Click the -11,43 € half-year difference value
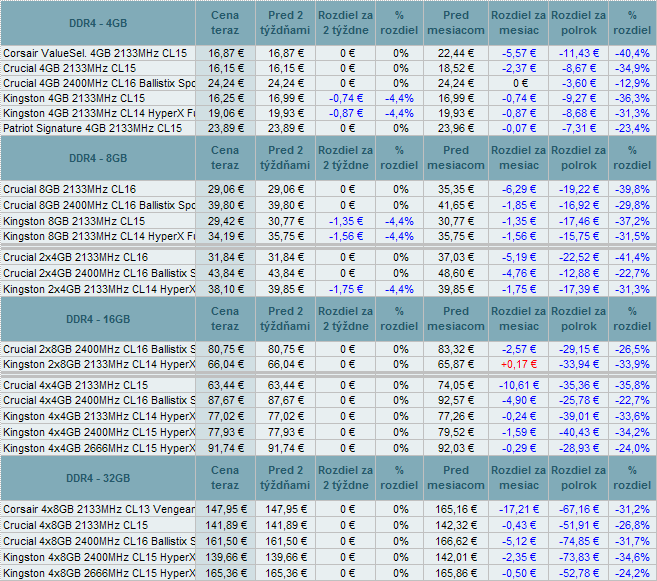657x581 pixels. pos(579,53)
